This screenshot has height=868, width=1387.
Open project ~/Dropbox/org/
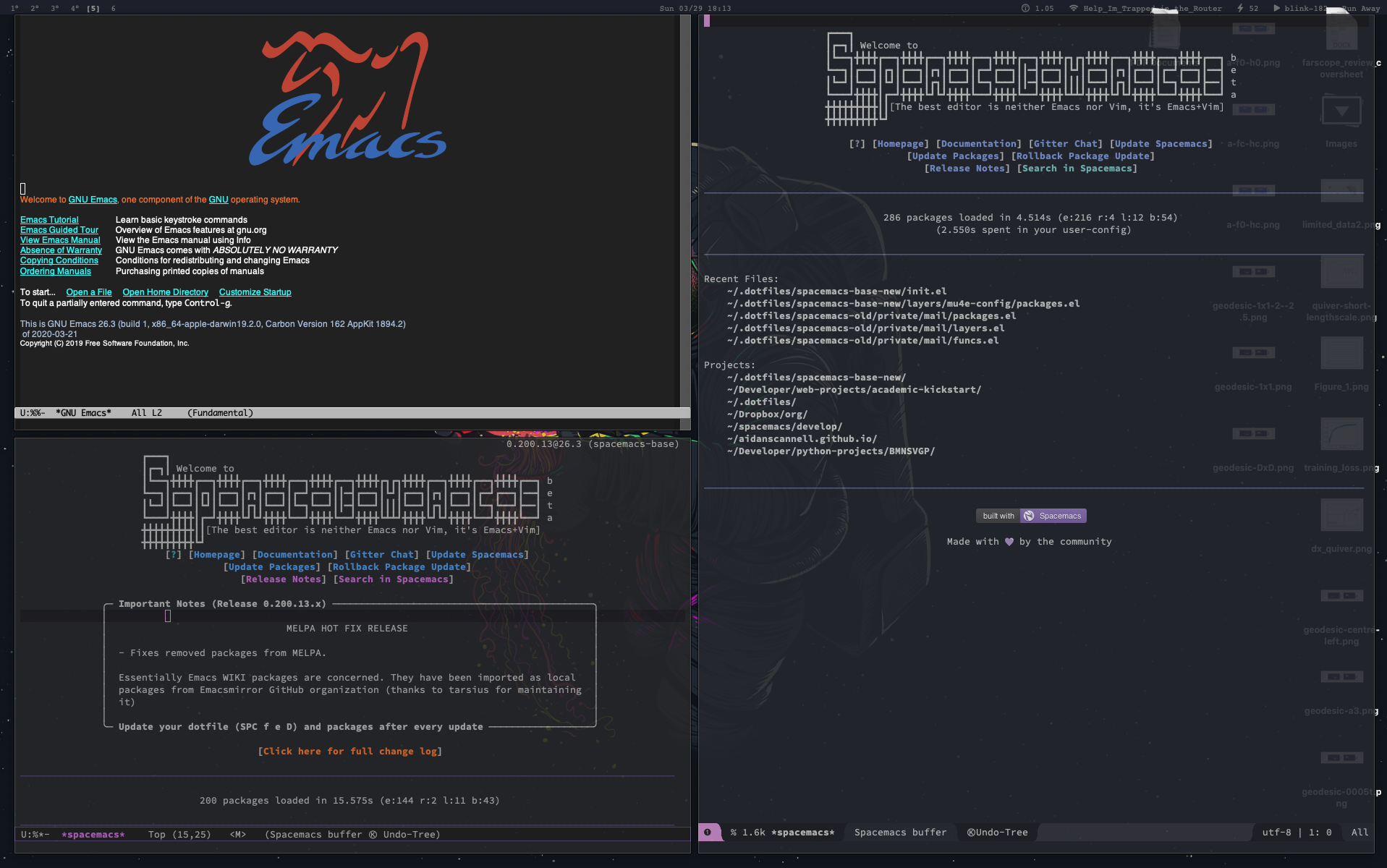[x=768, y=414]
